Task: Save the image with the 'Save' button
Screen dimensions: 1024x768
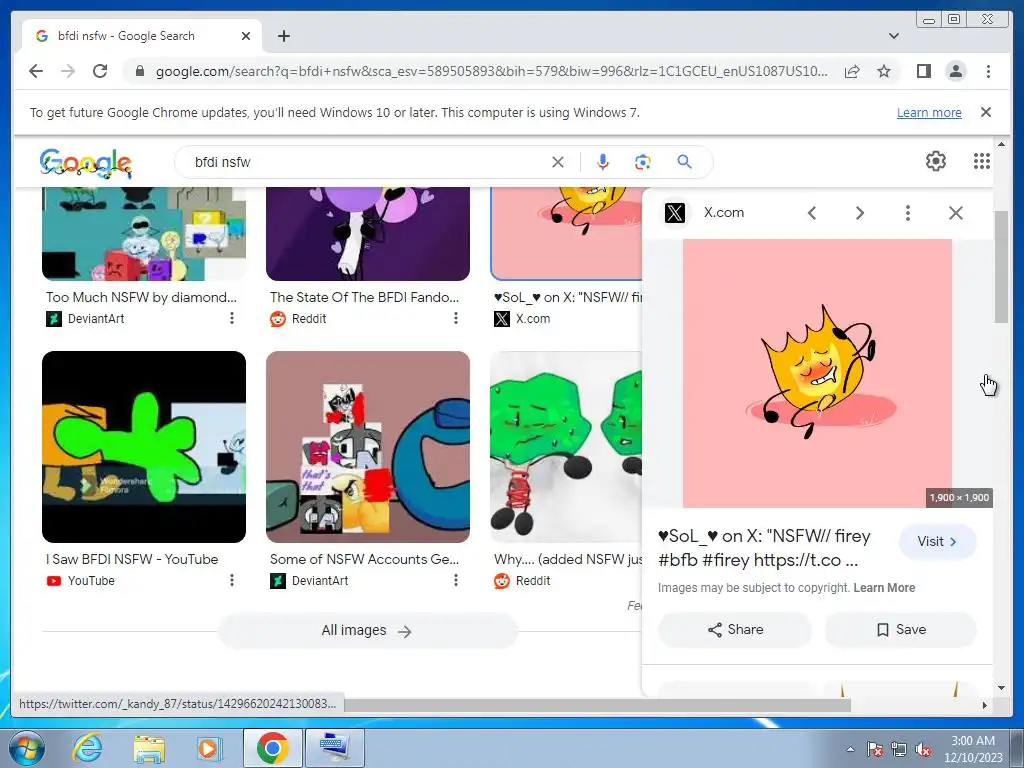Action: (901, 630)
